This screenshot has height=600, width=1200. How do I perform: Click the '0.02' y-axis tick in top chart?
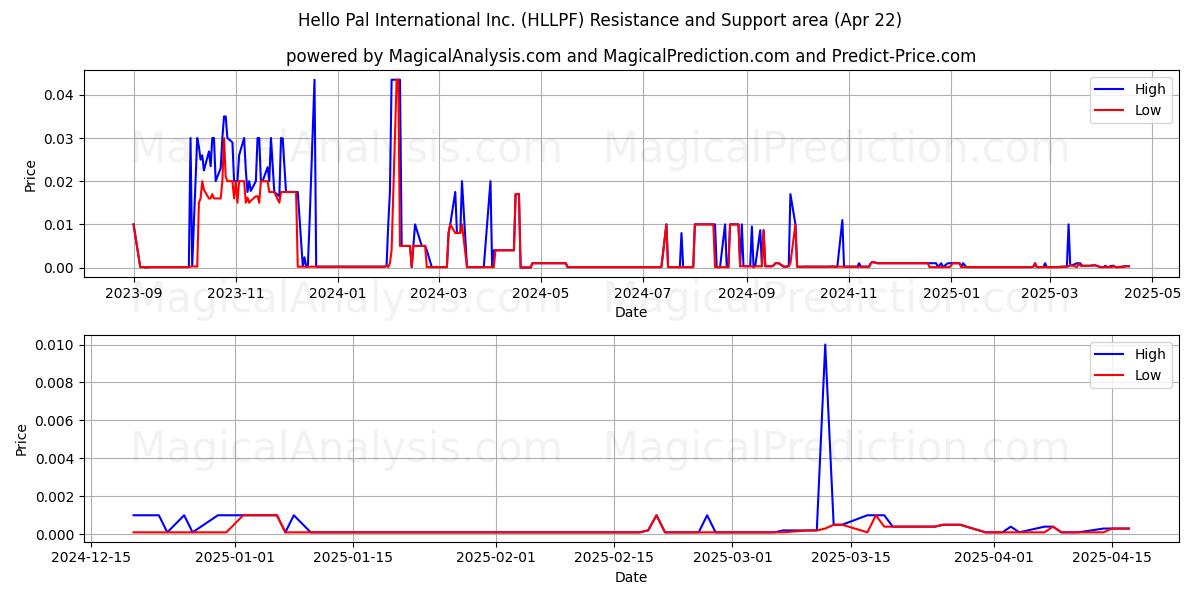point(61,181)
